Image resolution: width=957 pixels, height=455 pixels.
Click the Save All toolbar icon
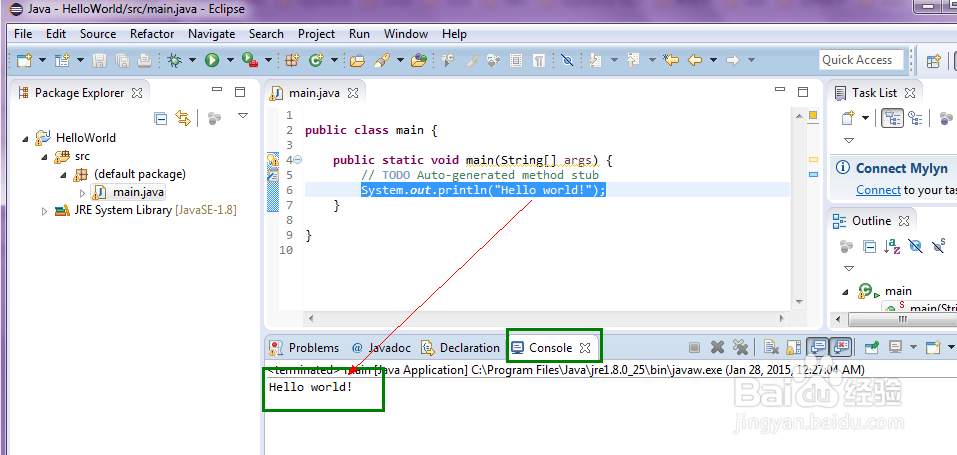[121, 60]
